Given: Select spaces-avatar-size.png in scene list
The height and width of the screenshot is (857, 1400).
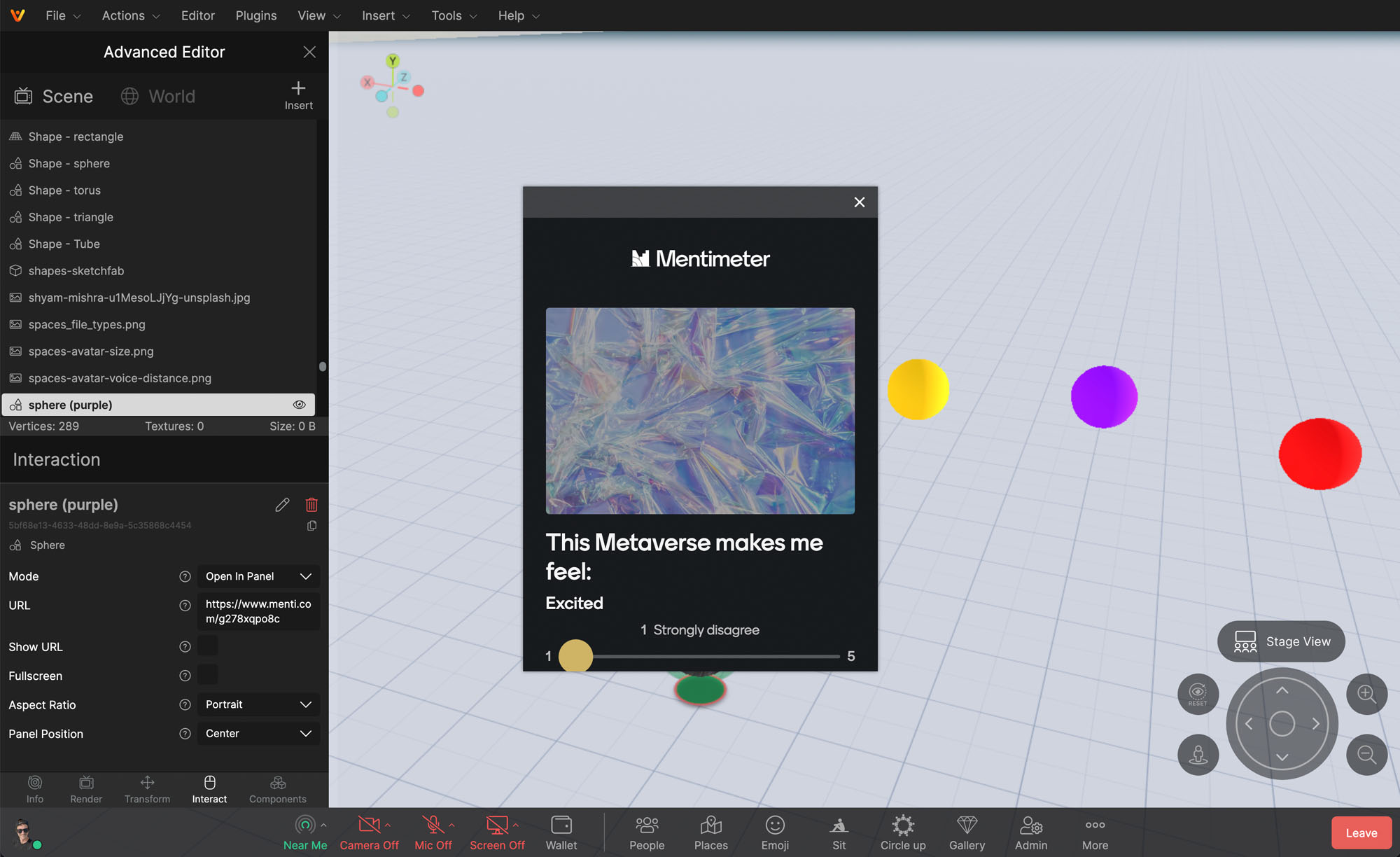Looking at the screenshot, I should (158, 351).
